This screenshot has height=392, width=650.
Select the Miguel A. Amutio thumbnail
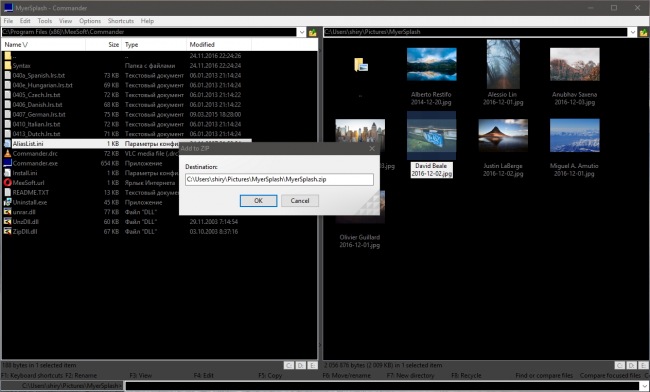click(575, 135)
